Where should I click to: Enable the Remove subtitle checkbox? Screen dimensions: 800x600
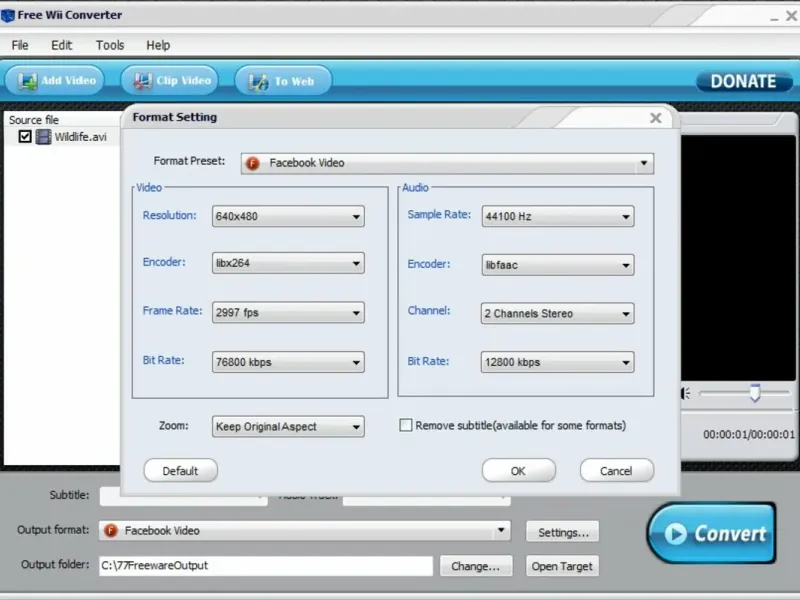pyautogui.click(x=406, y=426)
